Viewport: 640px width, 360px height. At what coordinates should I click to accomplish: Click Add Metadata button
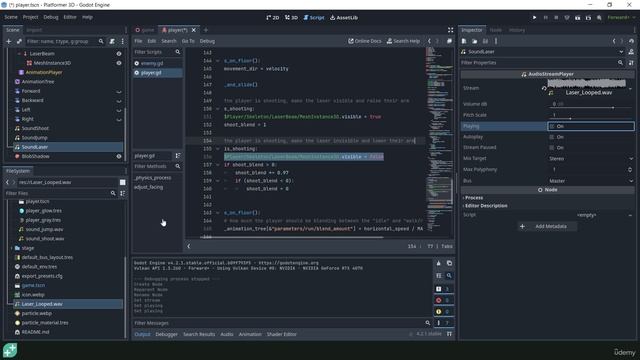click(x=547, y=226)
